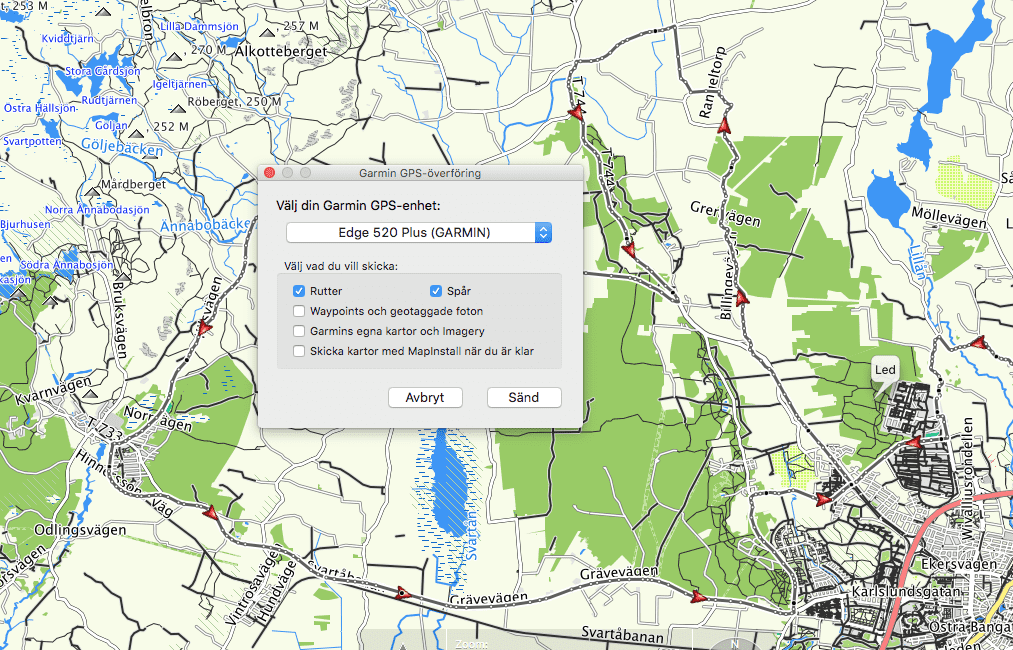
Task: Click the Igeltjärnen label
Action: (x=180, y=84)
